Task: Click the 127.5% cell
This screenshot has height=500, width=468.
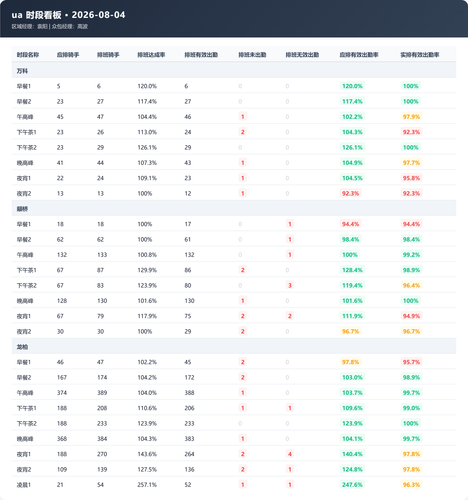Action: 147,469
